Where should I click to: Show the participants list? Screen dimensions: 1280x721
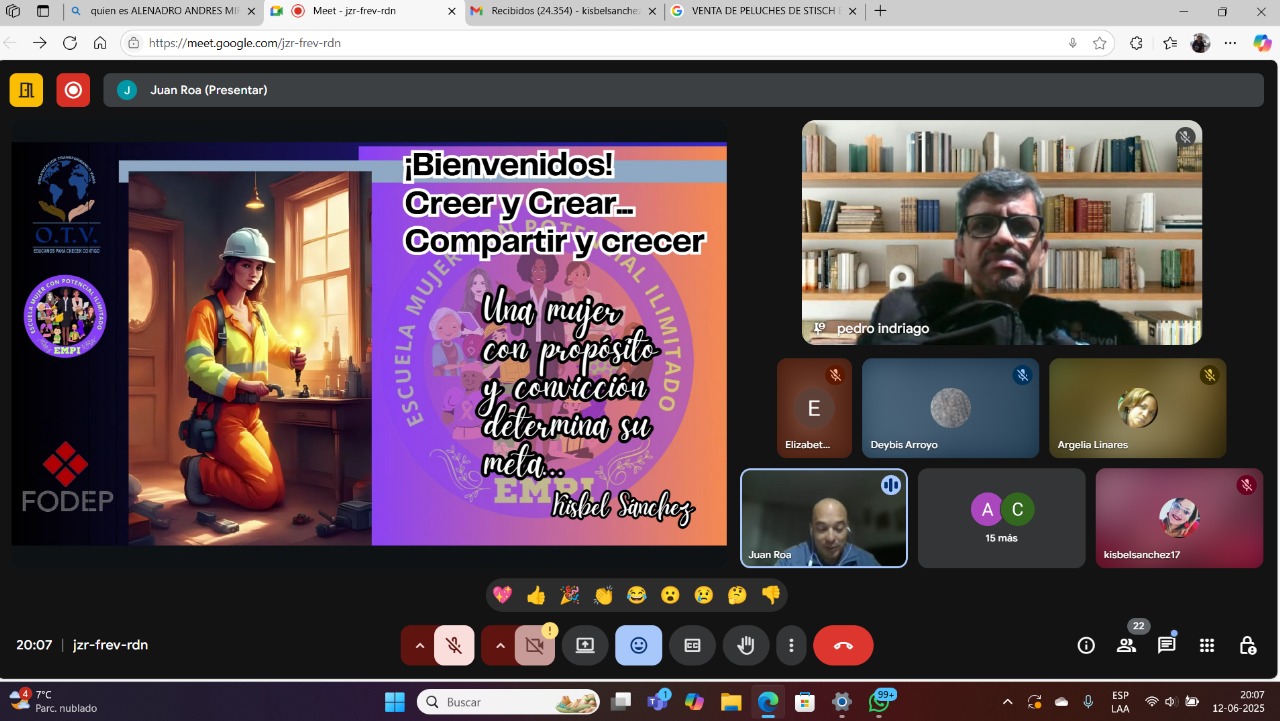coord(1127,646)
